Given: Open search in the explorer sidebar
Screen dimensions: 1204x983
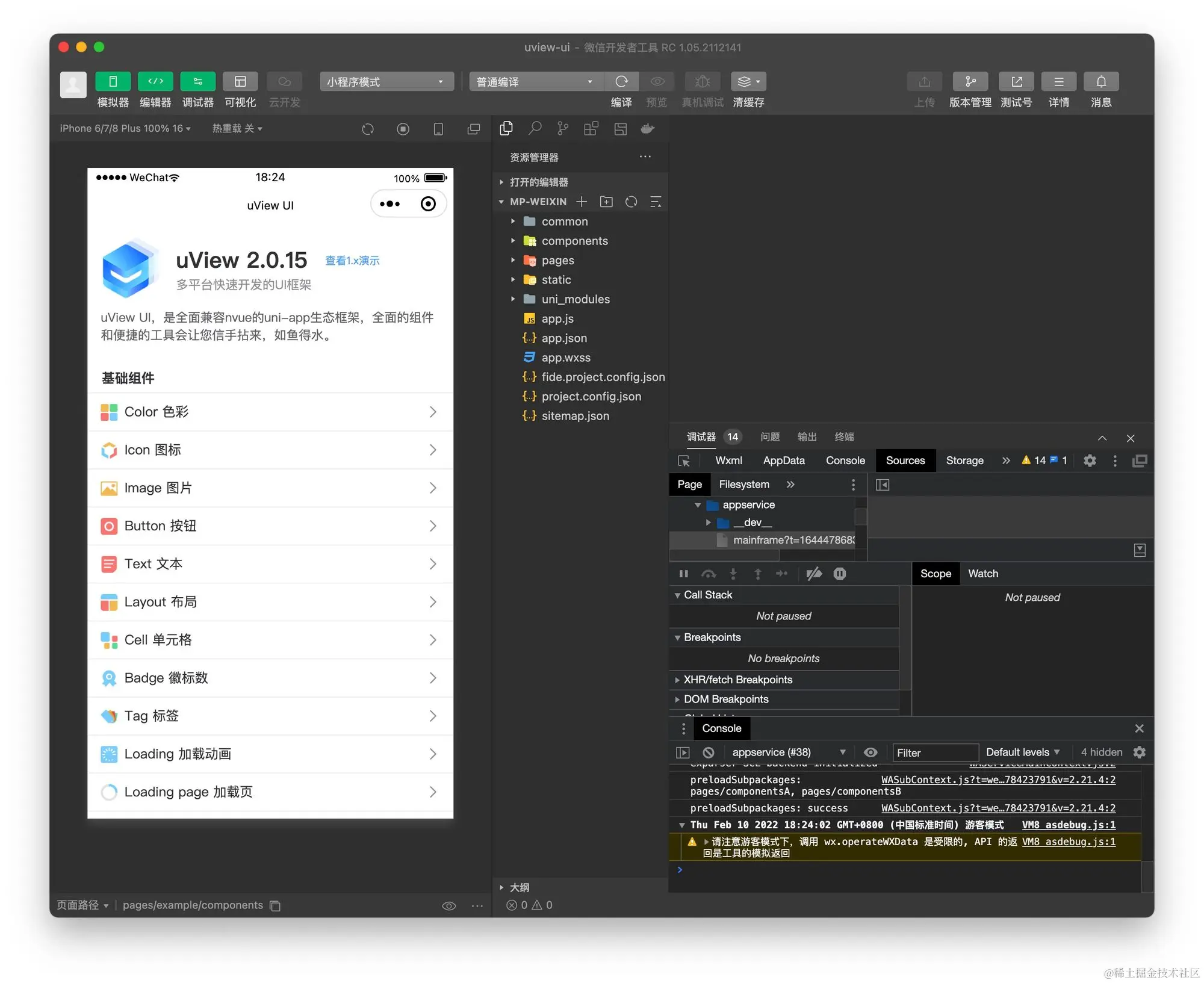Looking at the screenshot, I should (535, 128).
